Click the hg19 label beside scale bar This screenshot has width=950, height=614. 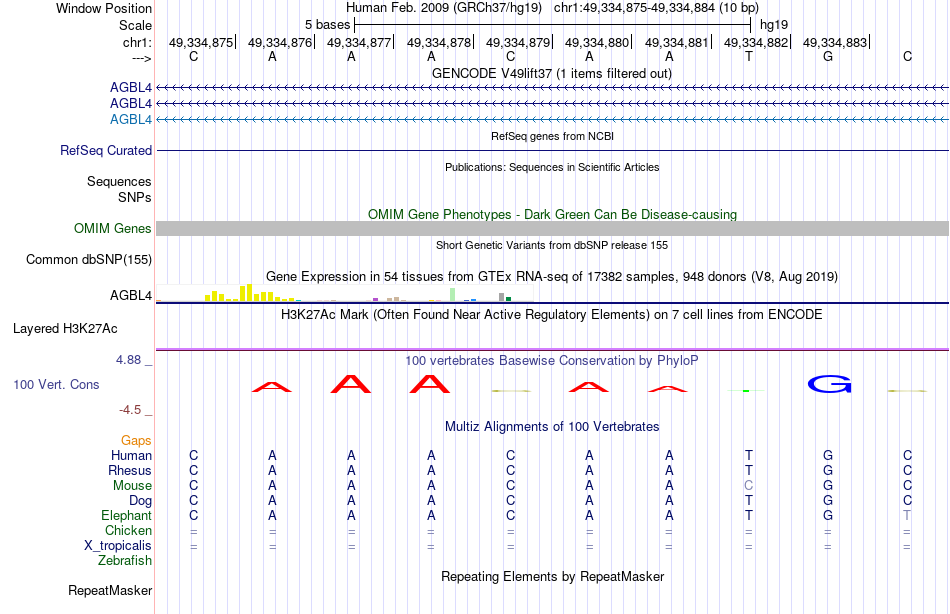click(x=774, y=25)
